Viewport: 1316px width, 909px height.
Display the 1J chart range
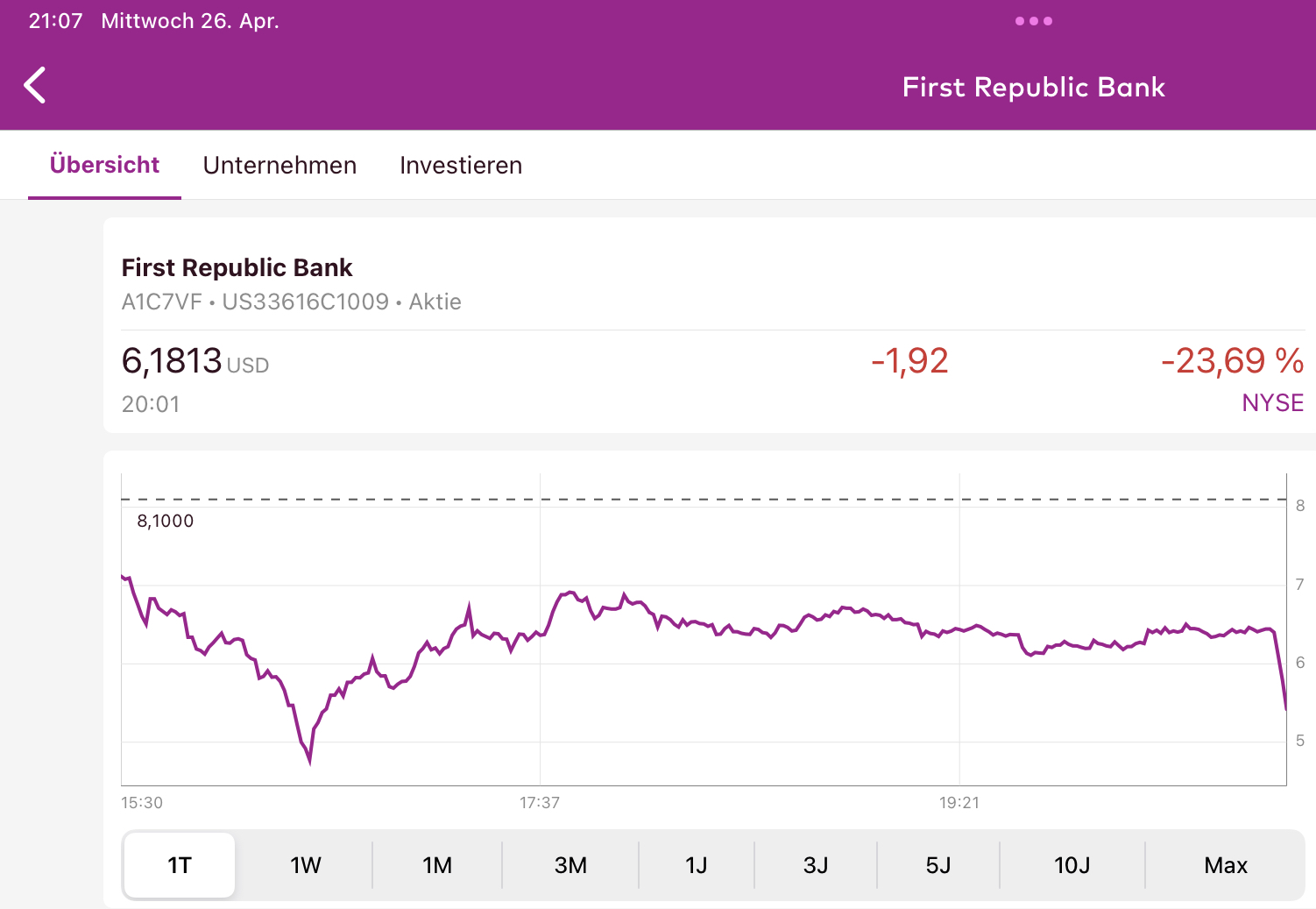click(x=697, y=865)
